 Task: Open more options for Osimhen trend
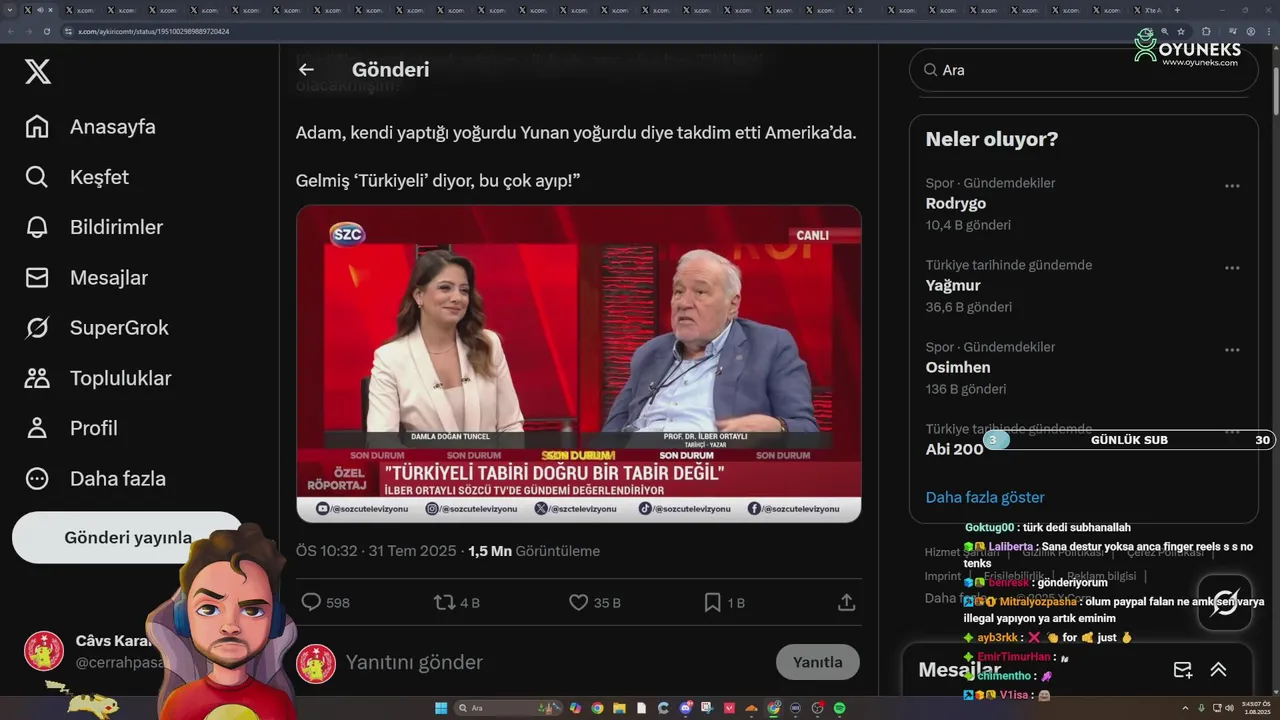pyautogui.click(x=1232, y=350)
